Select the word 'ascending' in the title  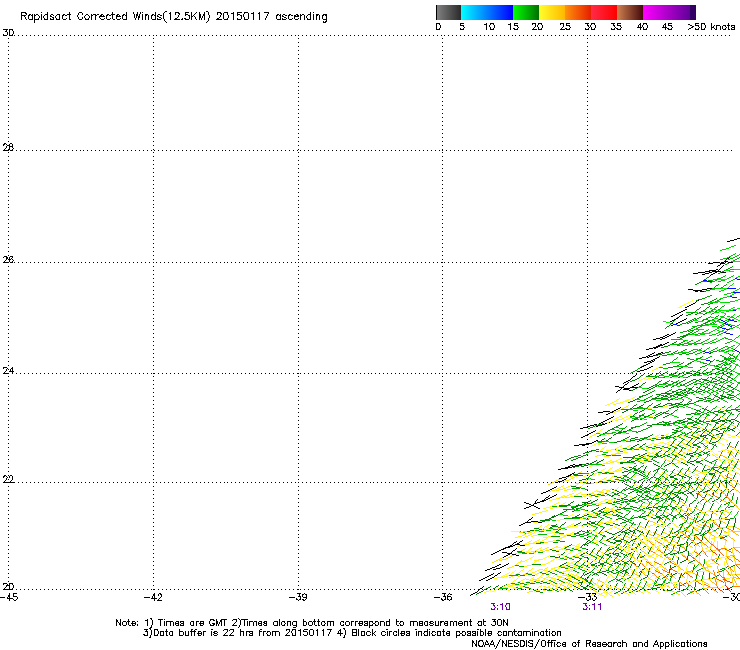(x=302, y=17)
